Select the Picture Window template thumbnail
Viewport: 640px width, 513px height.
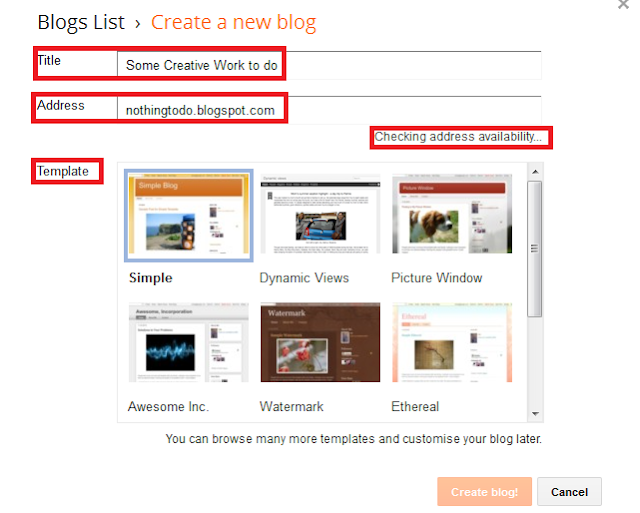[x=452, y=214]
